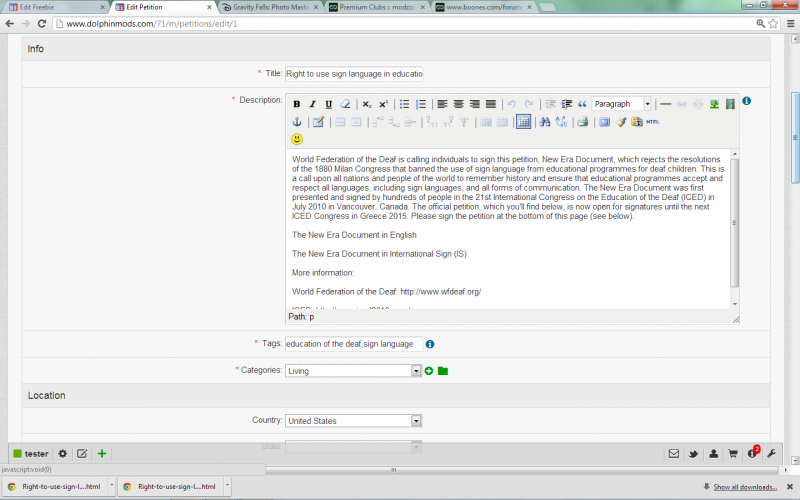
Task: Open the Country dropdown showing United States
Action: [353, 421]
